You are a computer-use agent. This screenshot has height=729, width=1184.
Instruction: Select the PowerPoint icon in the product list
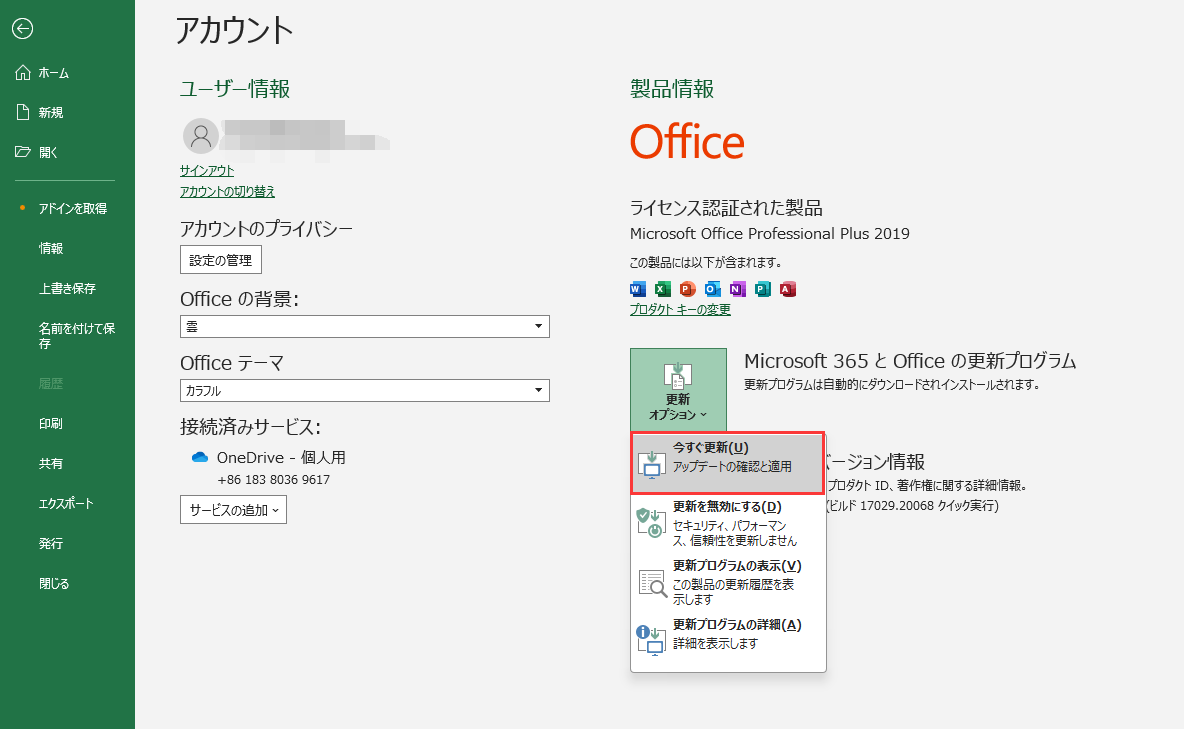click(x=687, y=289)
